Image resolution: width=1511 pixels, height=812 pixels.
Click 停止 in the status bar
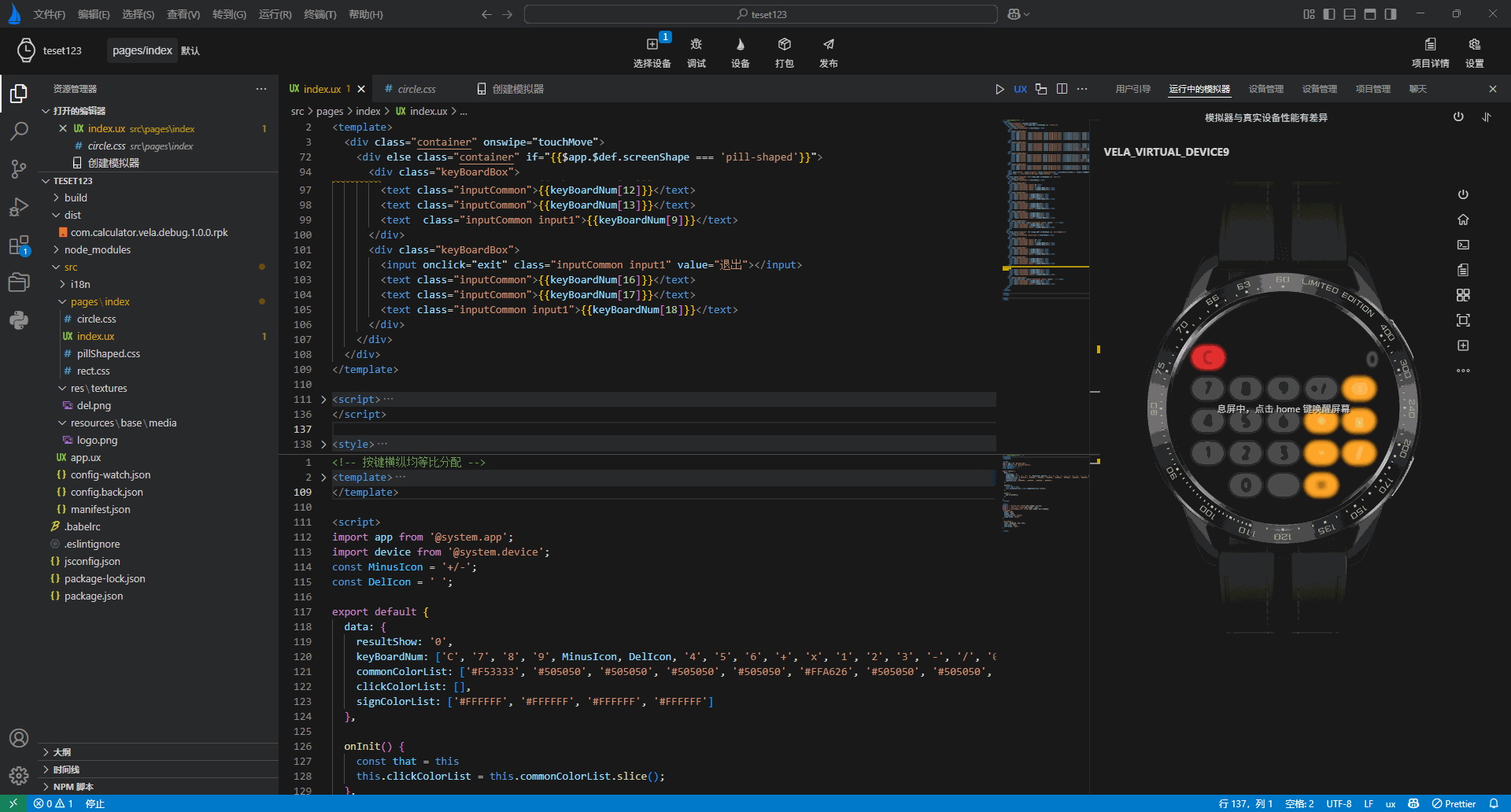point(95,803)
